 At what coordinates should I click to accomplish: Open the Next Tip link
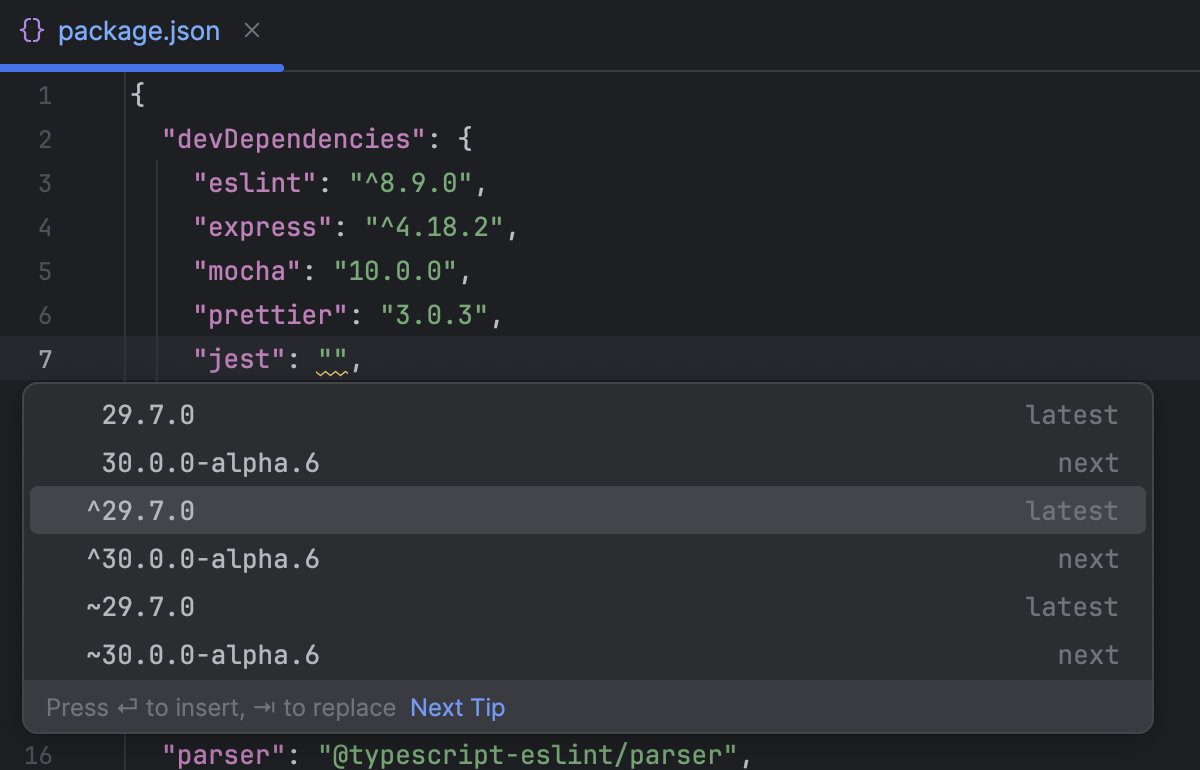point(457,707)
